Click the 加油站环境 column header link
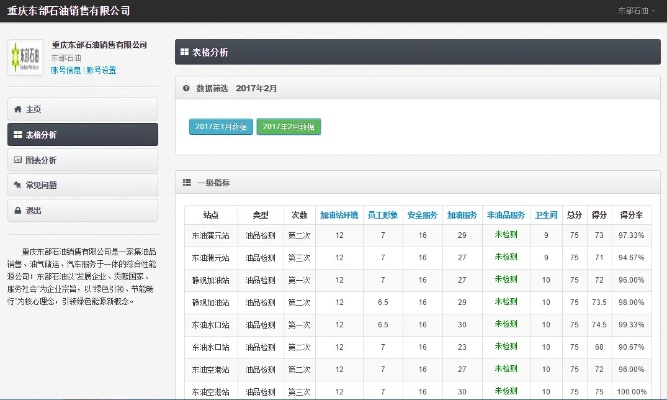Viewport: 667px width, 400px height. pyautogui.click(x=339, y=215)
